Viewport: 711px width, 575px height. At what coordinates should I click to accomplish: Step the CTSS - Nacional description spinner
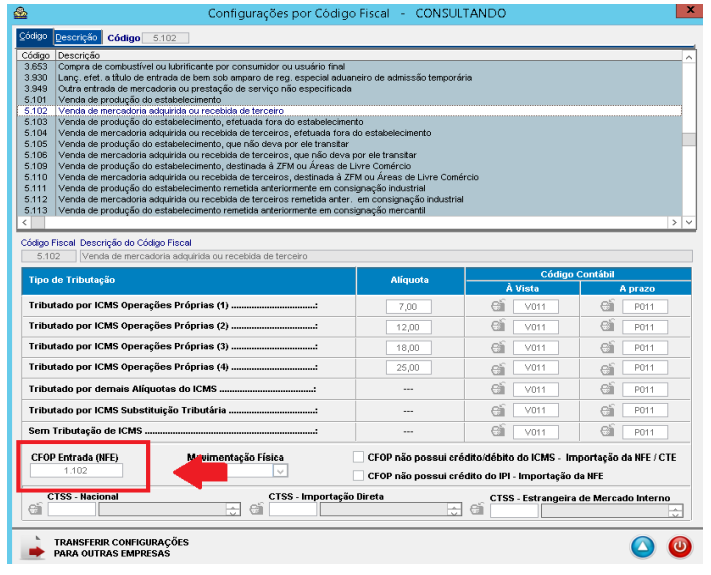click(233, 510)
